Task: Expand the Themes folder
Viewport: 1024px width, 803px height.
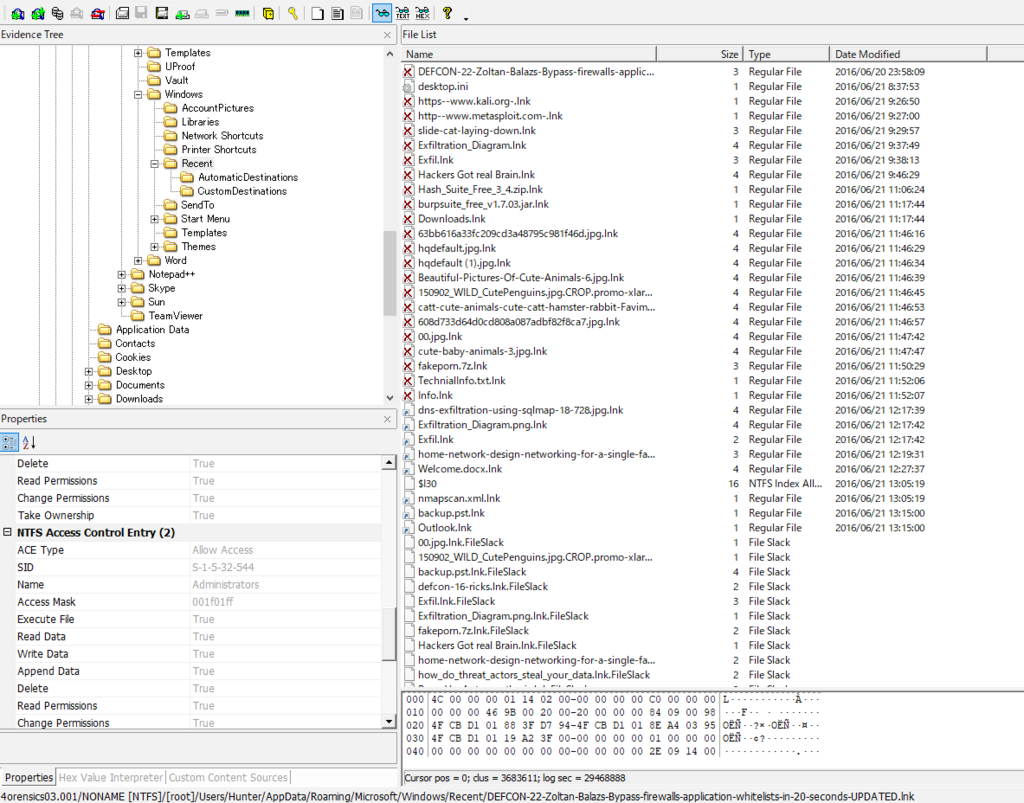Action: [x=155, y=247]
